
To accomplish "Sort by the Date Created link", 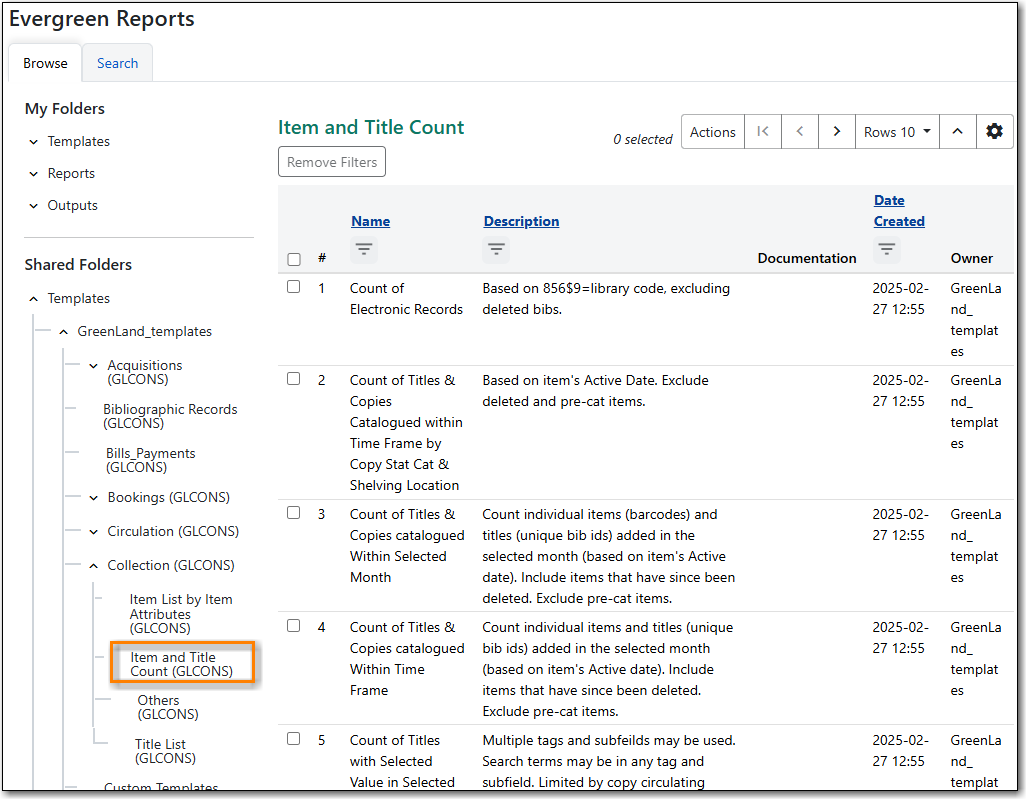I will [x=897, y=210].
